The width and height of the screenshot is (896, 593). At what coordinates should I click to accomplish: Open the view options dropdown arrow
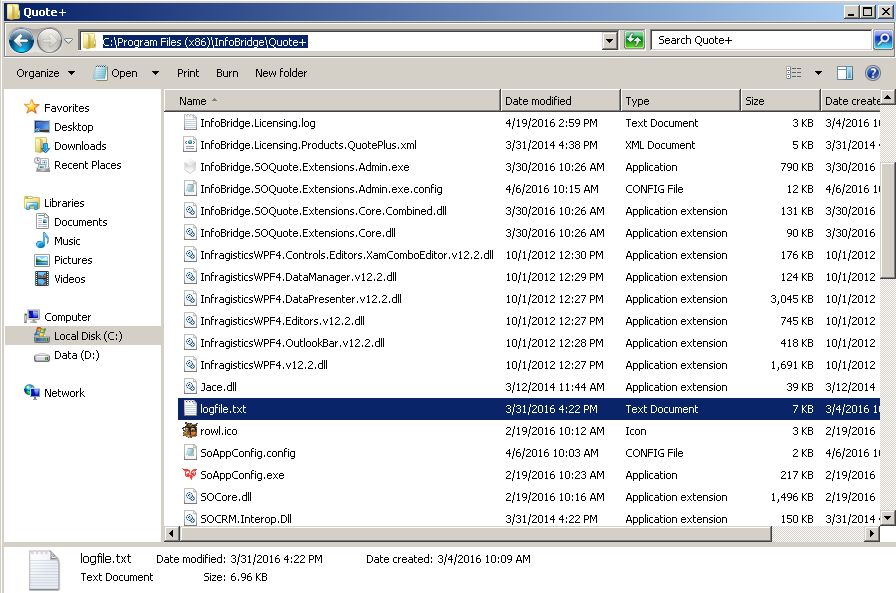[818, 73]
